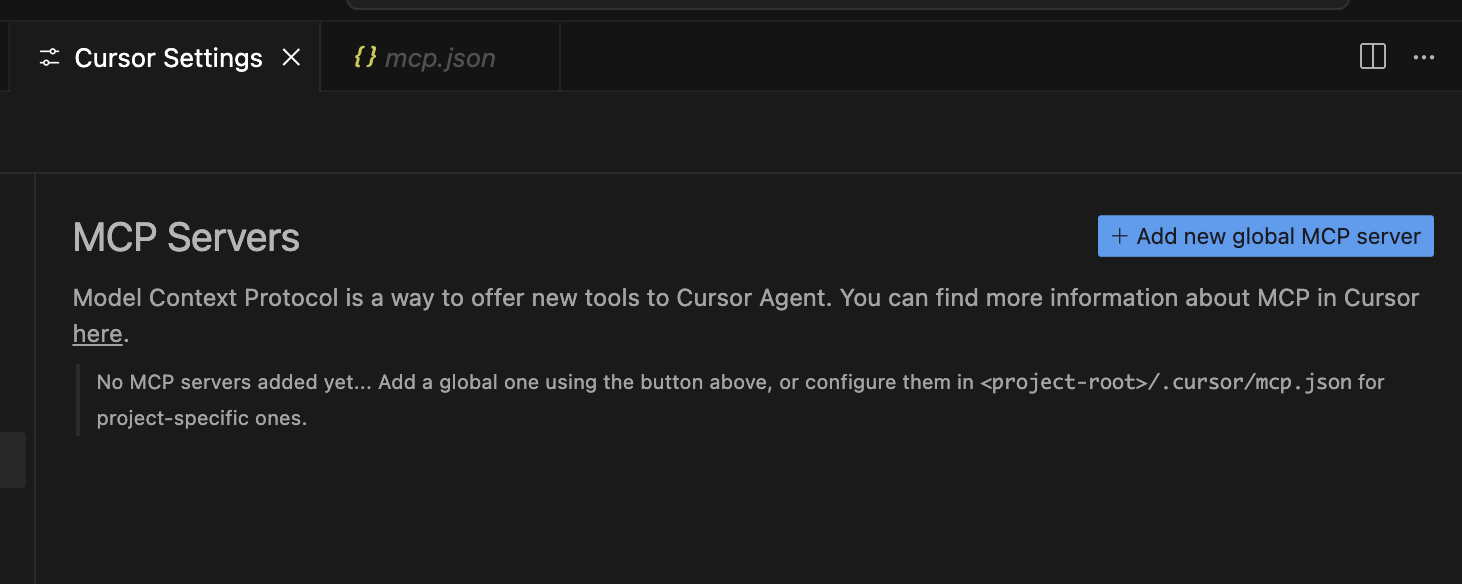The image size is (1462, 584).
Task: Click the settings sliders icon on Cursor Settings tab
Action: point(49,58)
